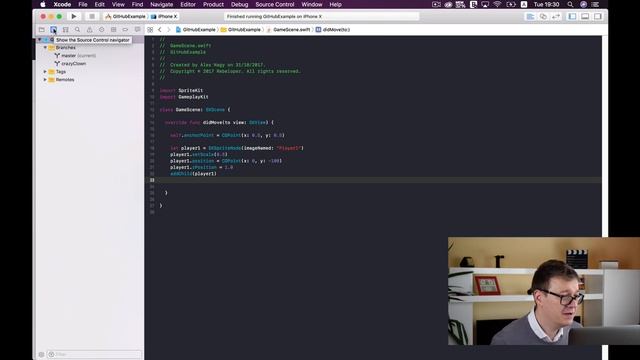Collapse the repository root disclosure triangle
Viewport: 640px width, 360px height.
tap(40, 40)
